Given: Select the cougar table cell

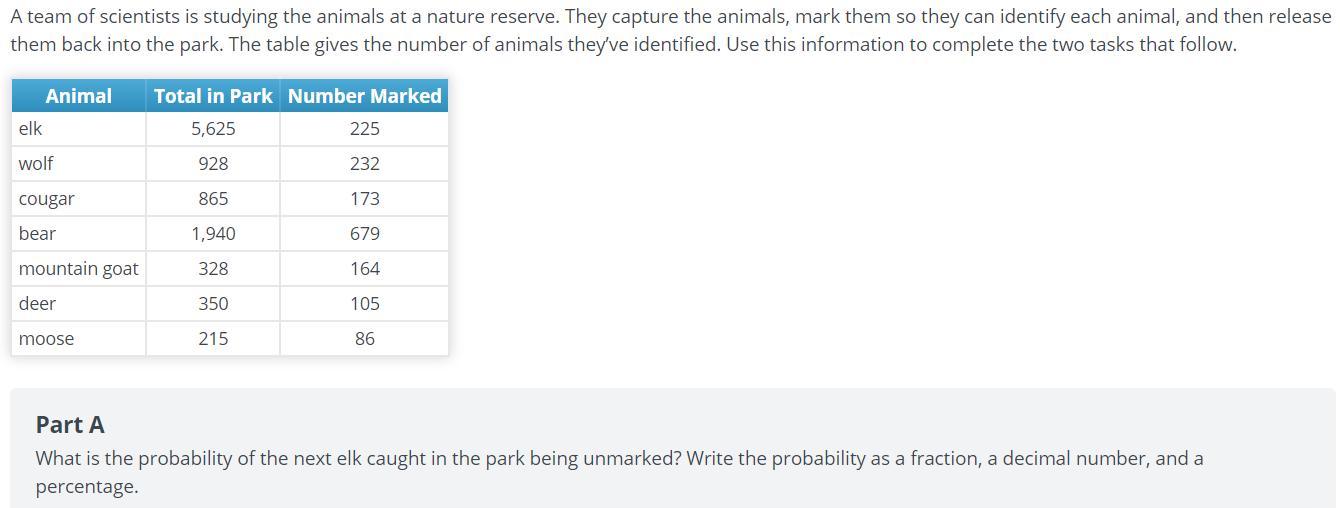Looking at the screenshot, I should 46,199.
